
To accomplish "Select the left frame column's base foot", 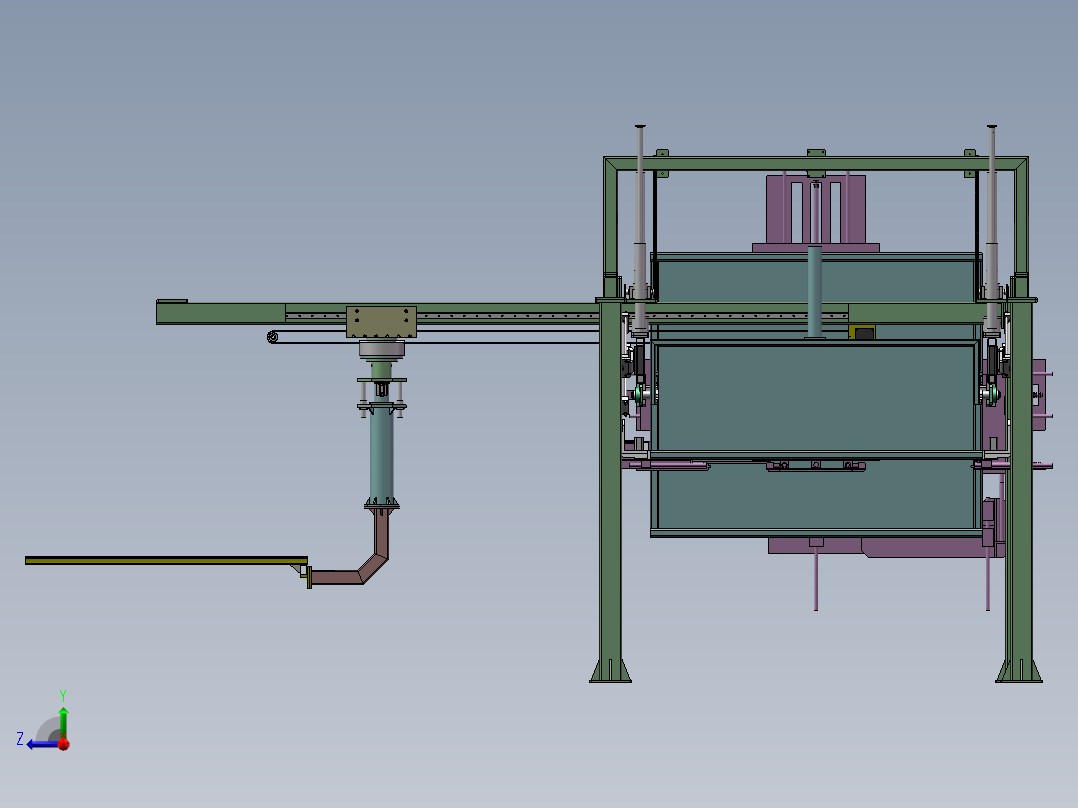I will click(x=610, y=670).
